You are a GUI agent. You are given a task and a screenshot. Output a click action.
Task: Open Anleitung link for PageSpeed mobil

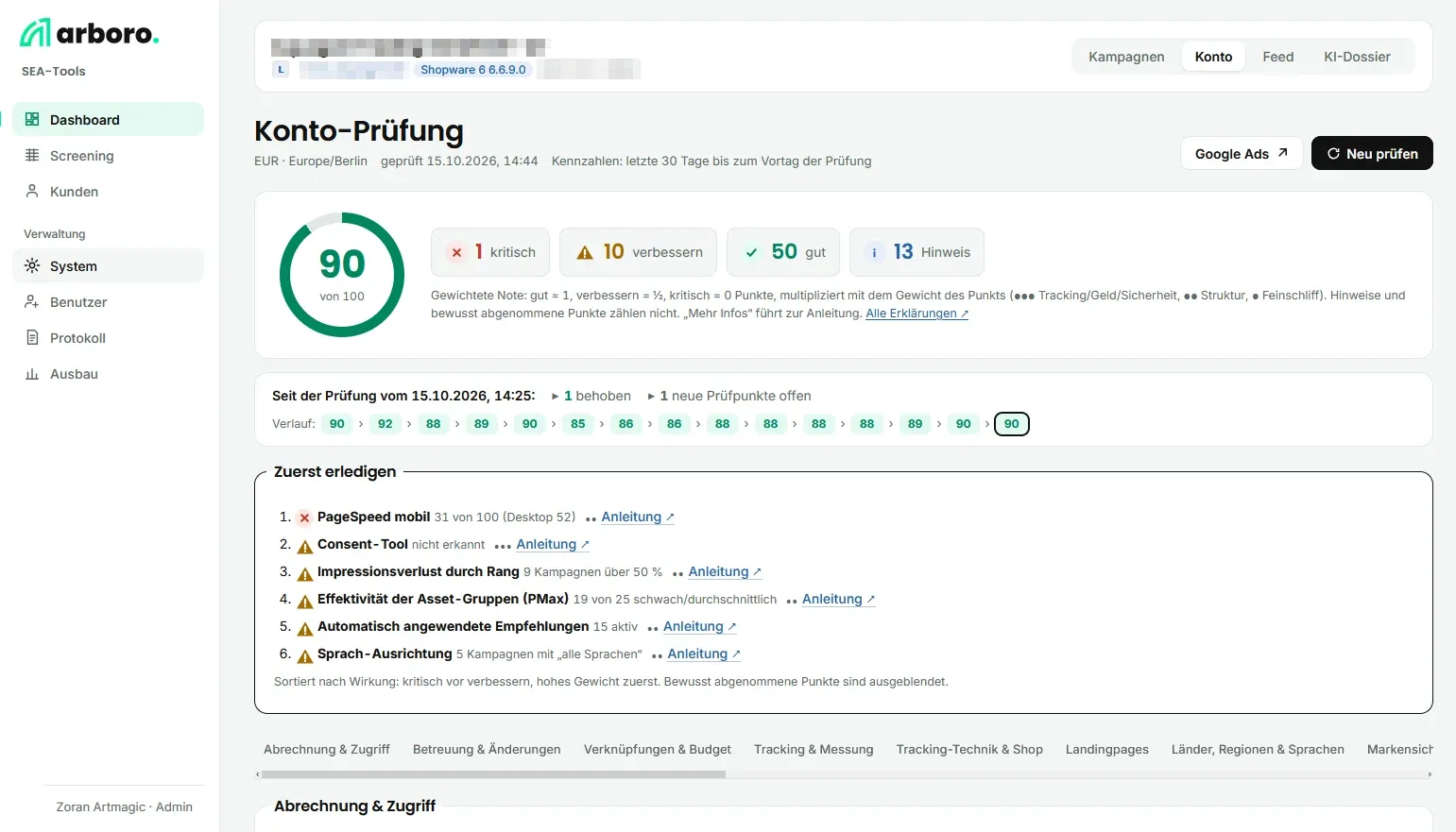tap(638, 518)
